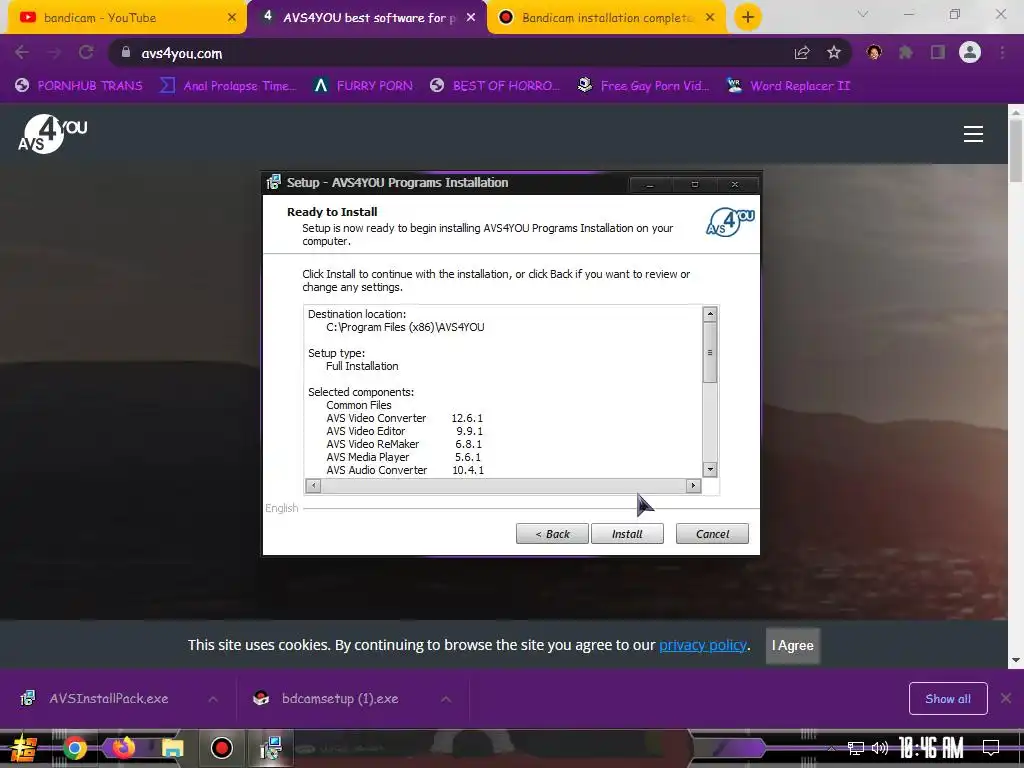This screenshot has height=768, width=1024.
Task: Select the AVS Video Converter component line
Action: [x=405, y=418]
